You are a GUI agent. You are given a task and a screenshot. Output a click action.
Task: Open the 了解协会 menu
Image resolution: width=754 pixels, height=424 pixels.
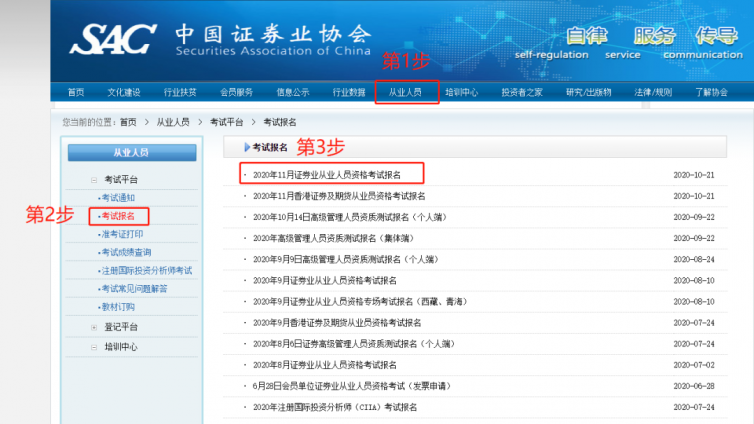coord(711,92)
